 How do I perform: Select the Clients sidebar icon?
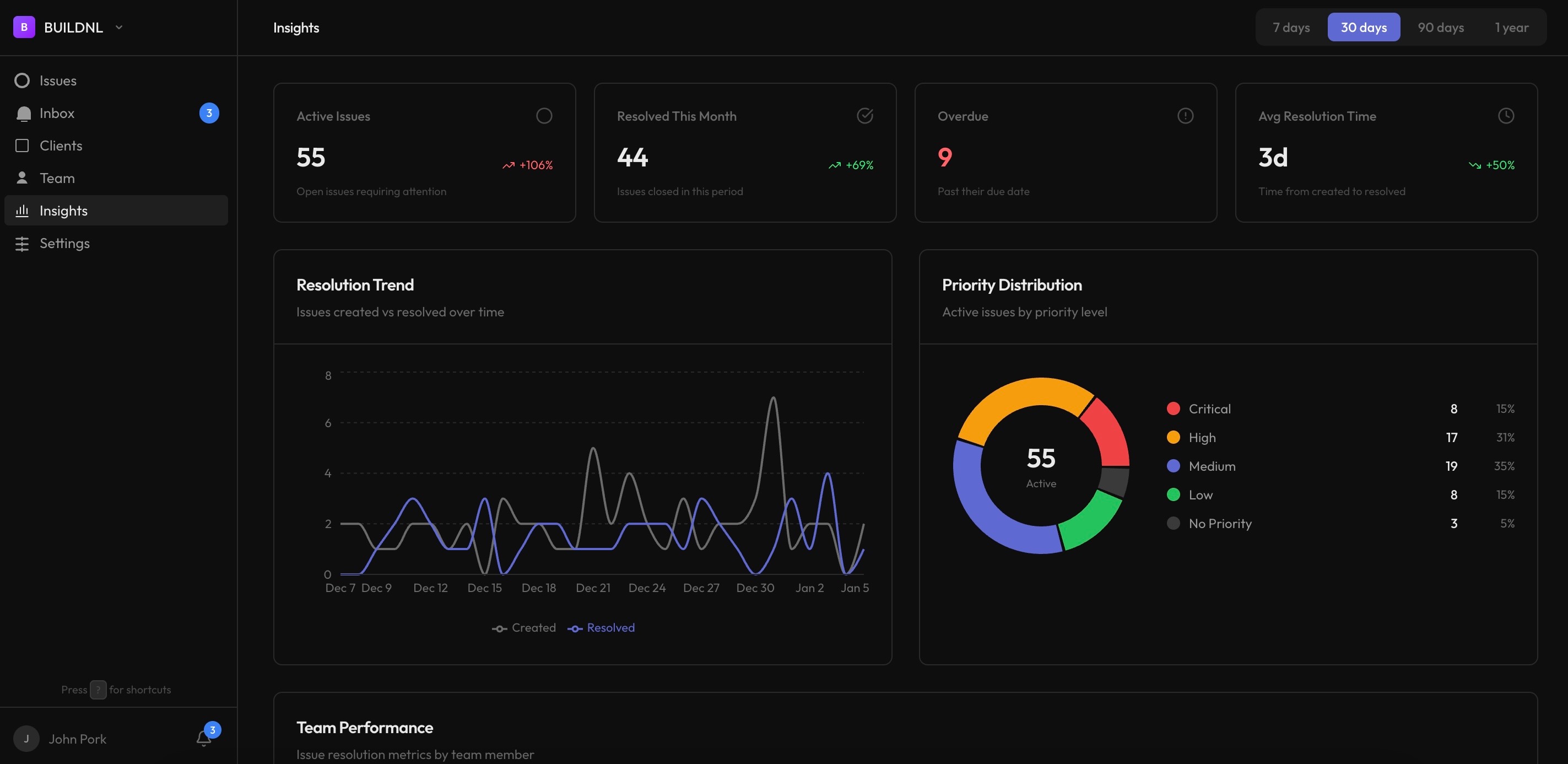coord(22,146)
